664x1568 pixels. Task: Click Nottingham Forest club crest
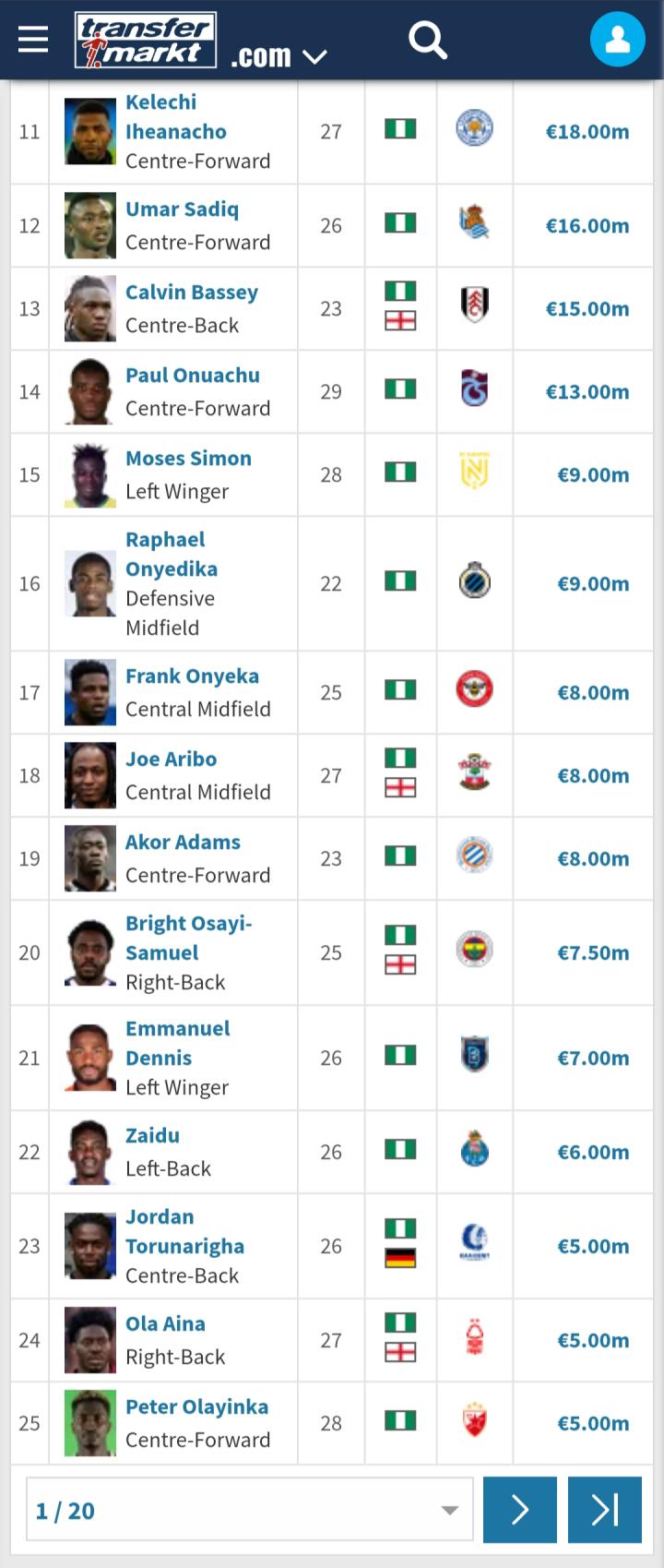474,1337
